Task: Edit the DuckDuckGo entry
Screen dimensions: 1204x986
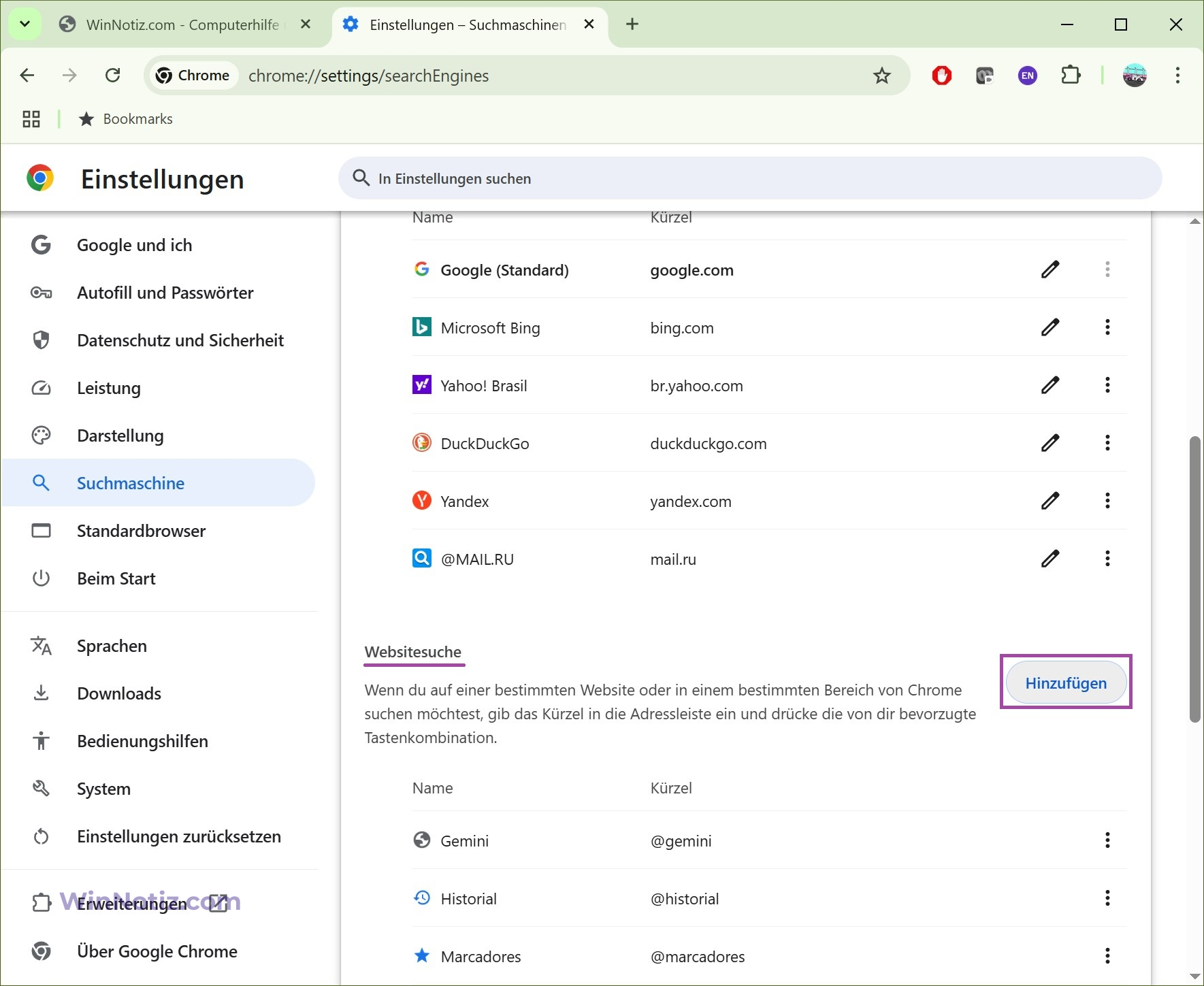Action: tap(1050, 443)
